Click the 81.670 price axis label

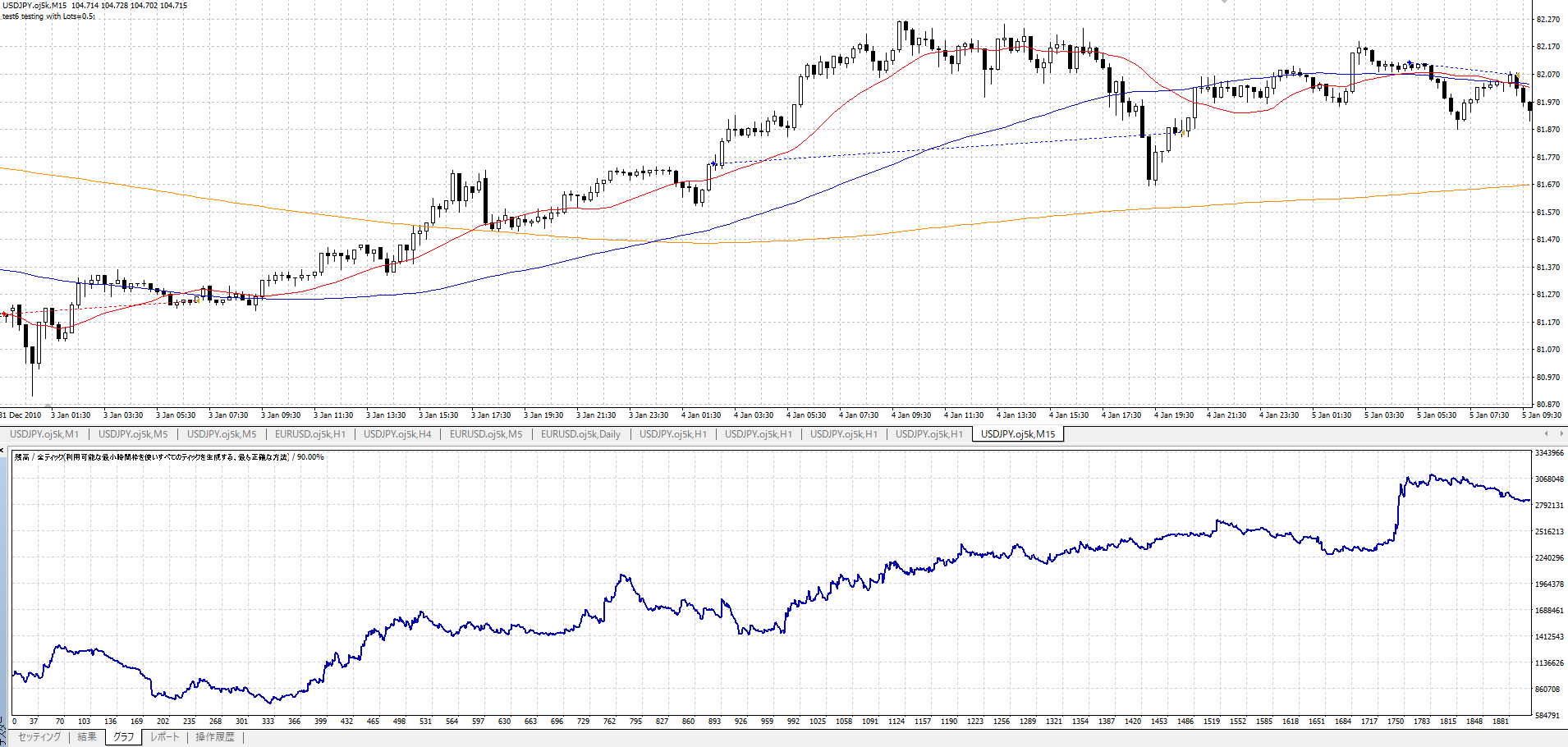coord(1547,185)
